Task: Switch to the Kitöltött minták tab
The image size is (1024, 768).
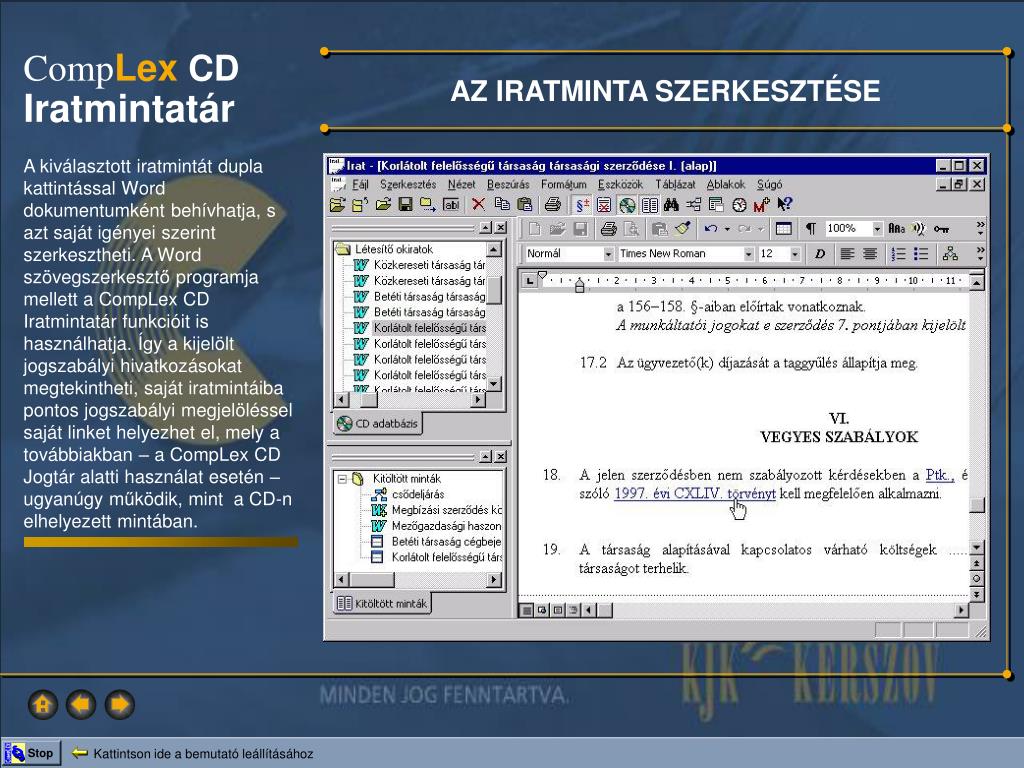Action: tap(383, 603)
